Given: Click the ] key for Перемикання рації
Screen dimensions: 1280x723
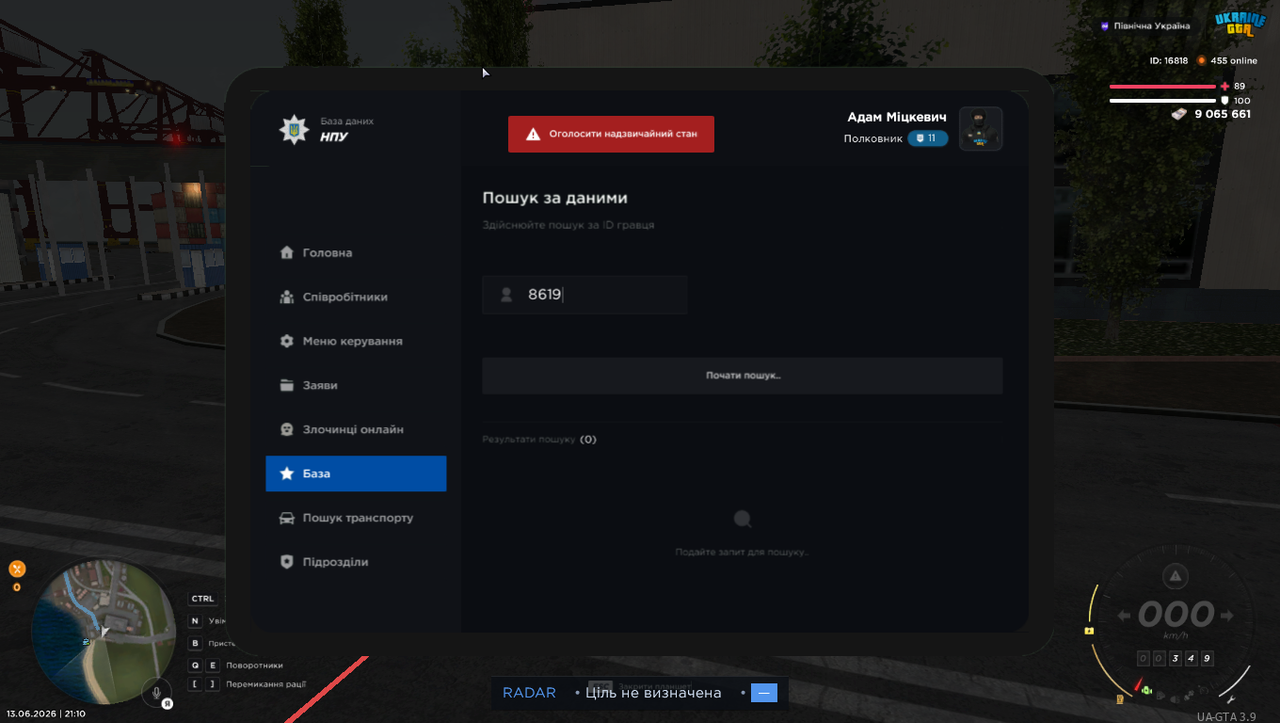Looking at the screenshot, I should coord(213,685).
